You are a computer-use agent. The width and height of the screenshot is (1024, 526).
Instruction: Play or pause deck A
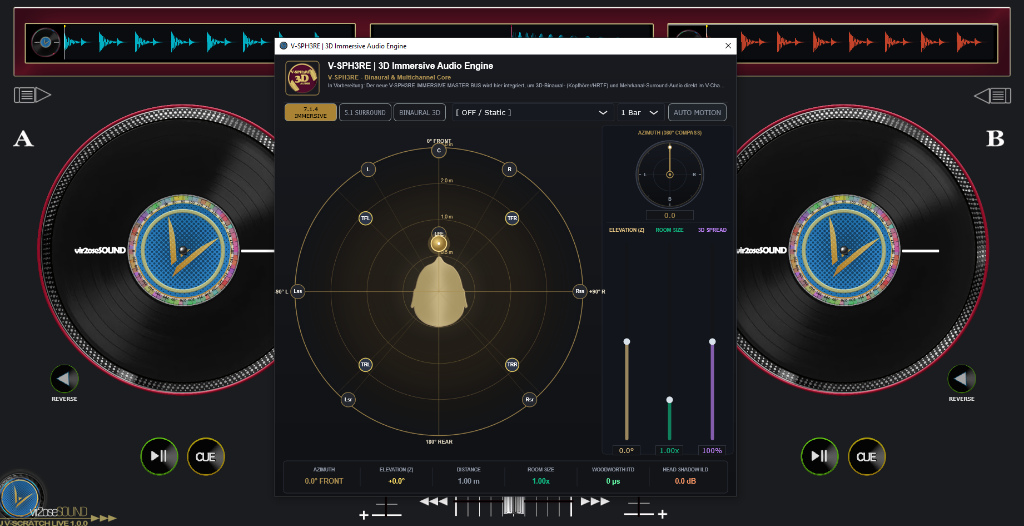(x=159, y=456)
